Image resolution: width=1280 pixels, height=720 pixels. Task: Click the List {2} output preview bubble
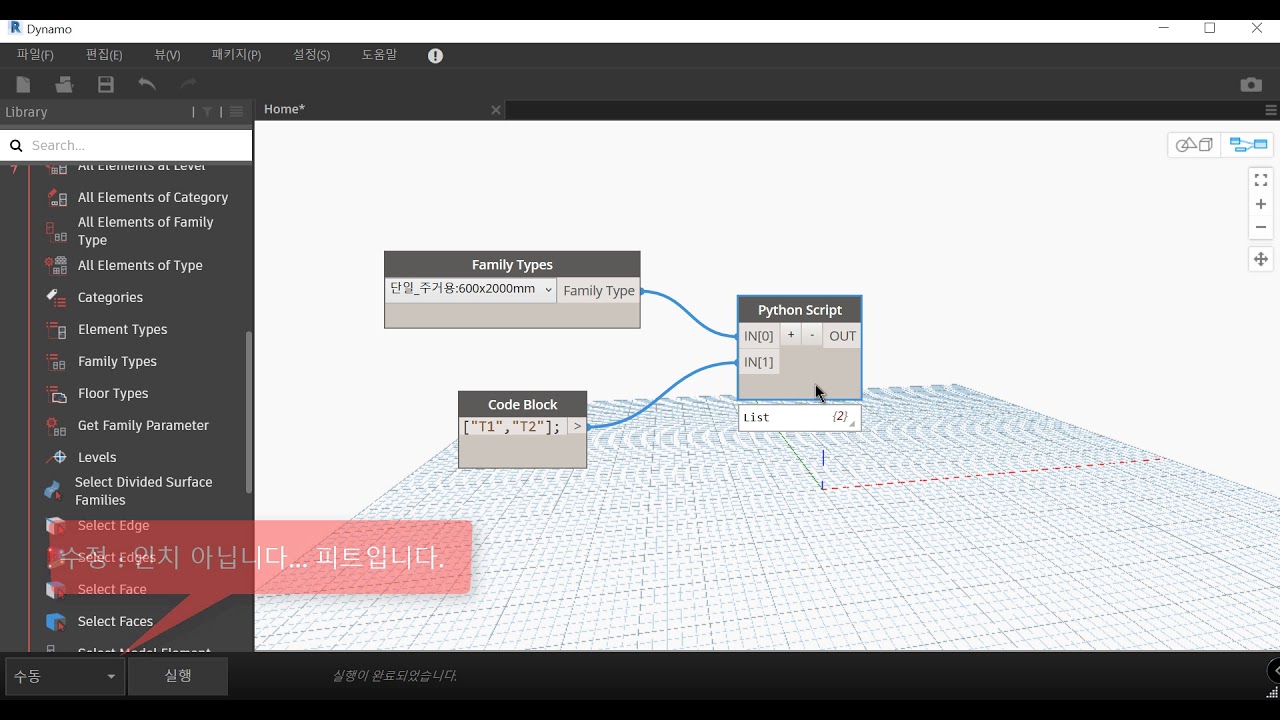tap(799, 417)
